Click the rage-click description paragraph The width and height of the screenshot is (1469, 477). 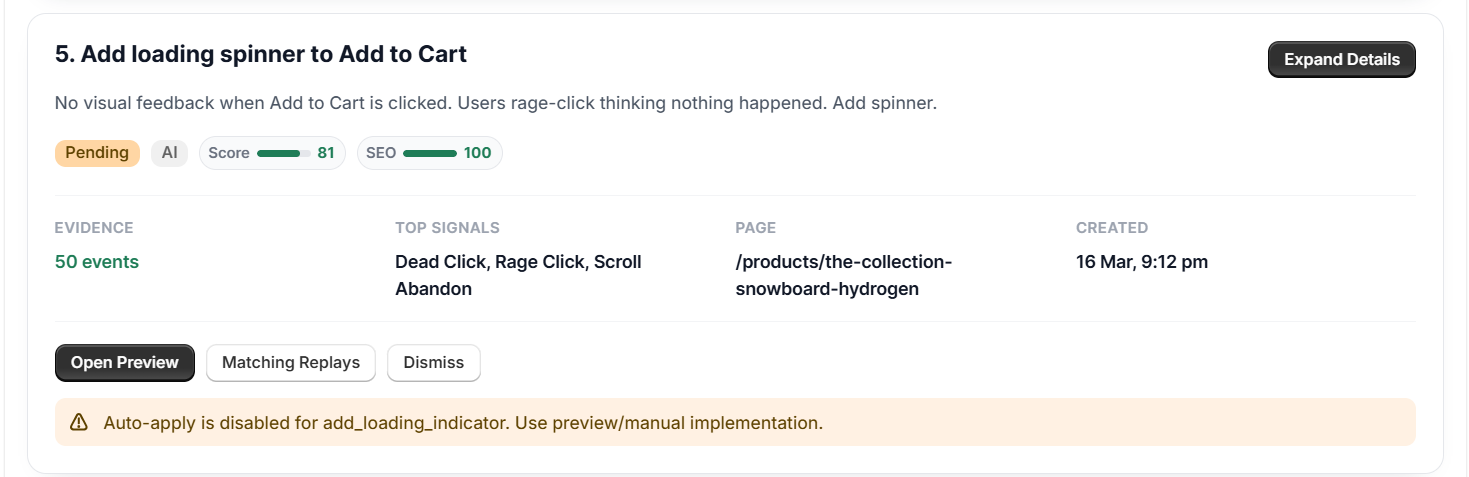pyautogui.click(x=495, y=103)
